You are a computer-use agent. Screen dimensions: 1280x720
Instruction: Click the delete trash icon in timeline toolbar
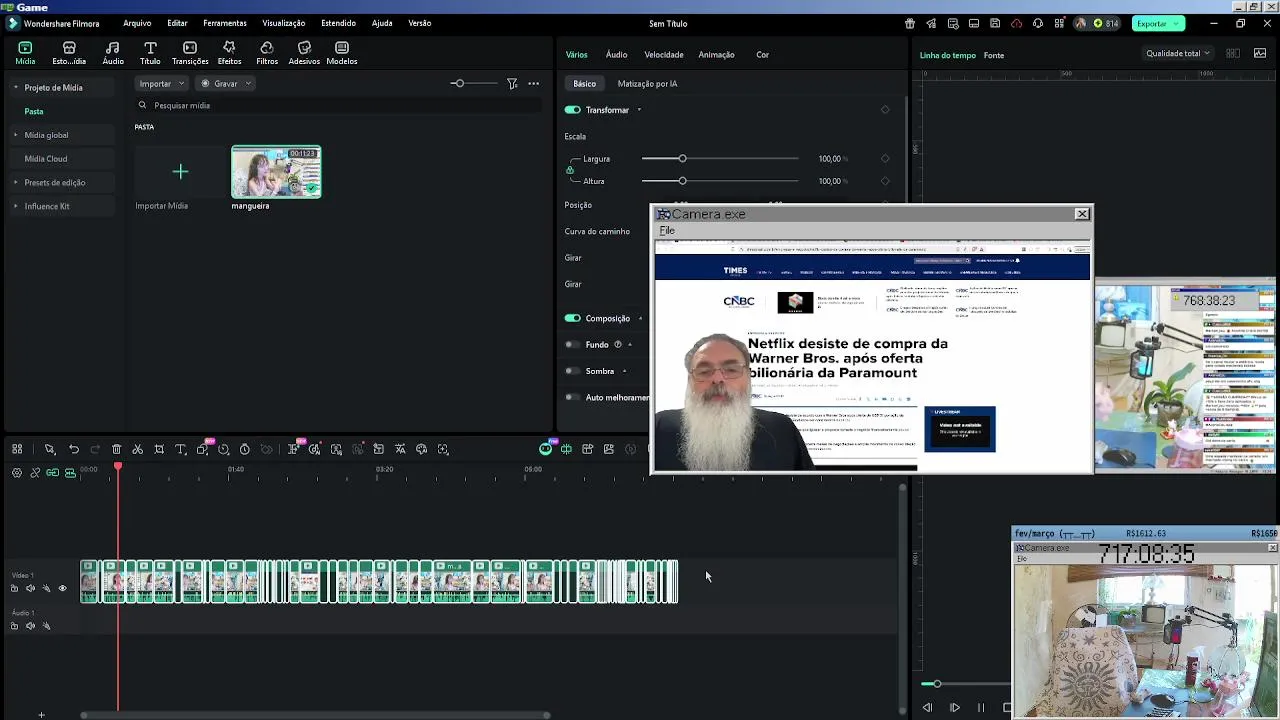coord(117,450)
